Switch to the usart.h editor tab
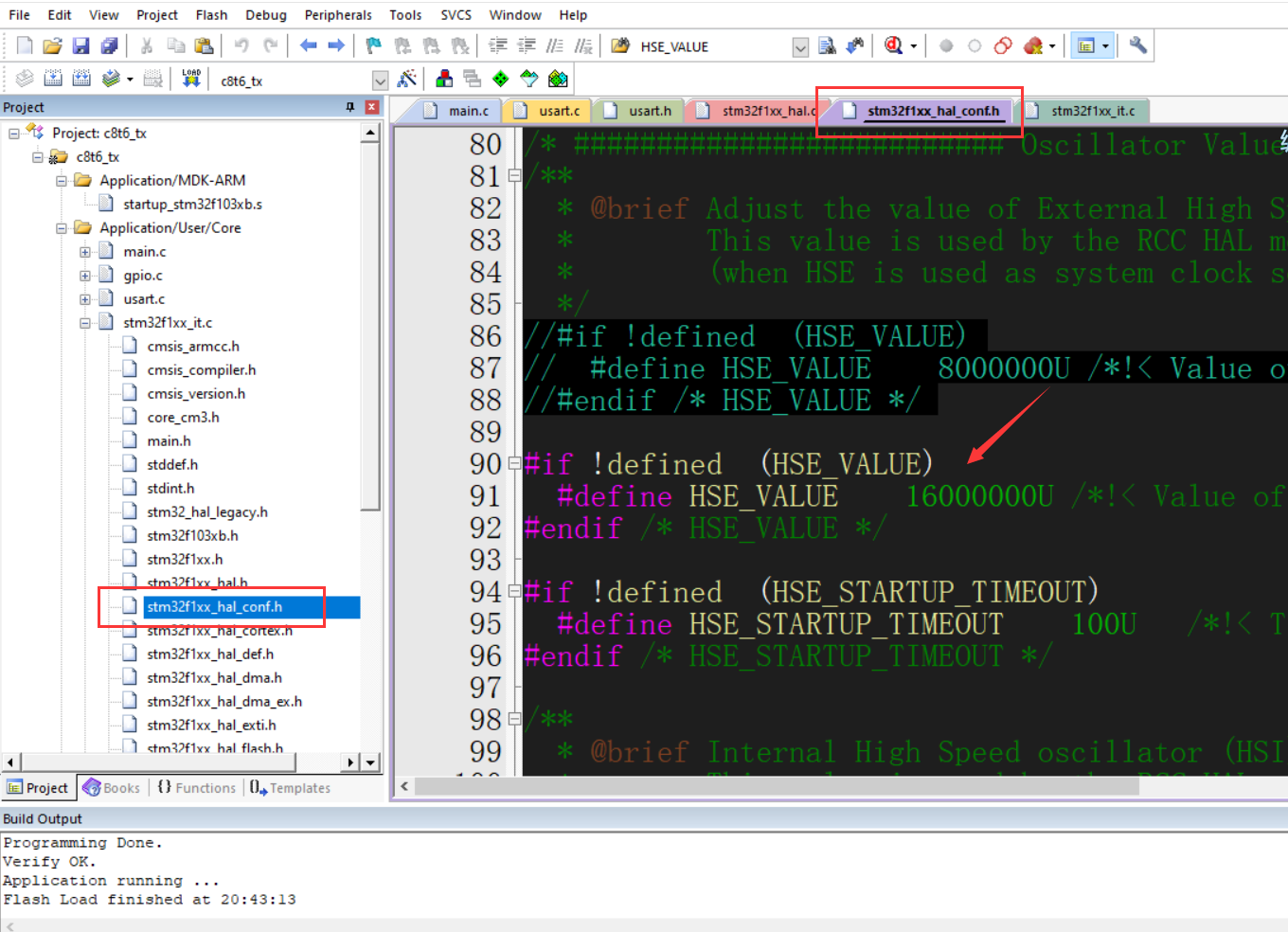 [639, 111]
